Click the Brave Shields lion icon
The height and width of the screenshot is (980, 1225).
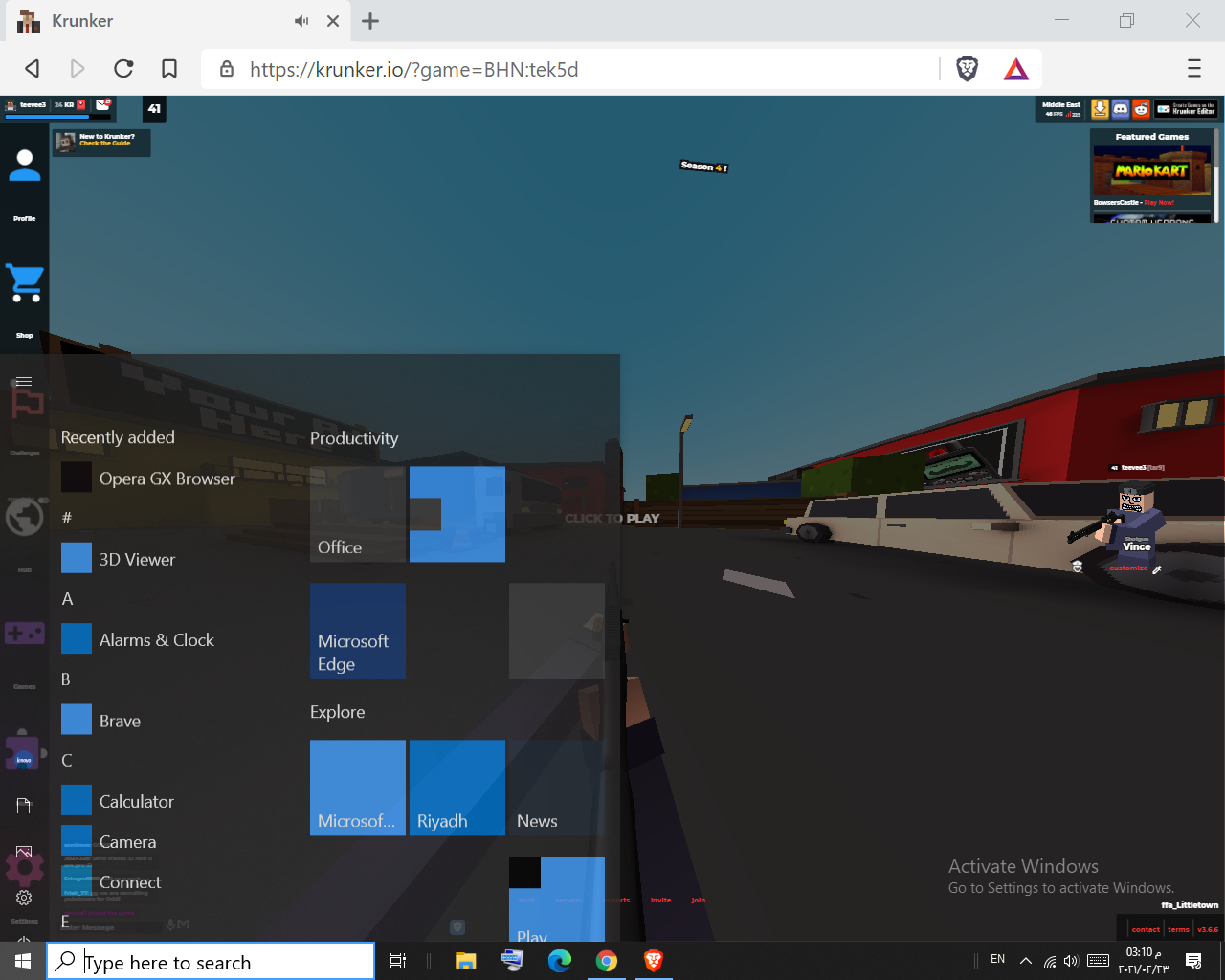pyautogui.click(x=967, y=69)
